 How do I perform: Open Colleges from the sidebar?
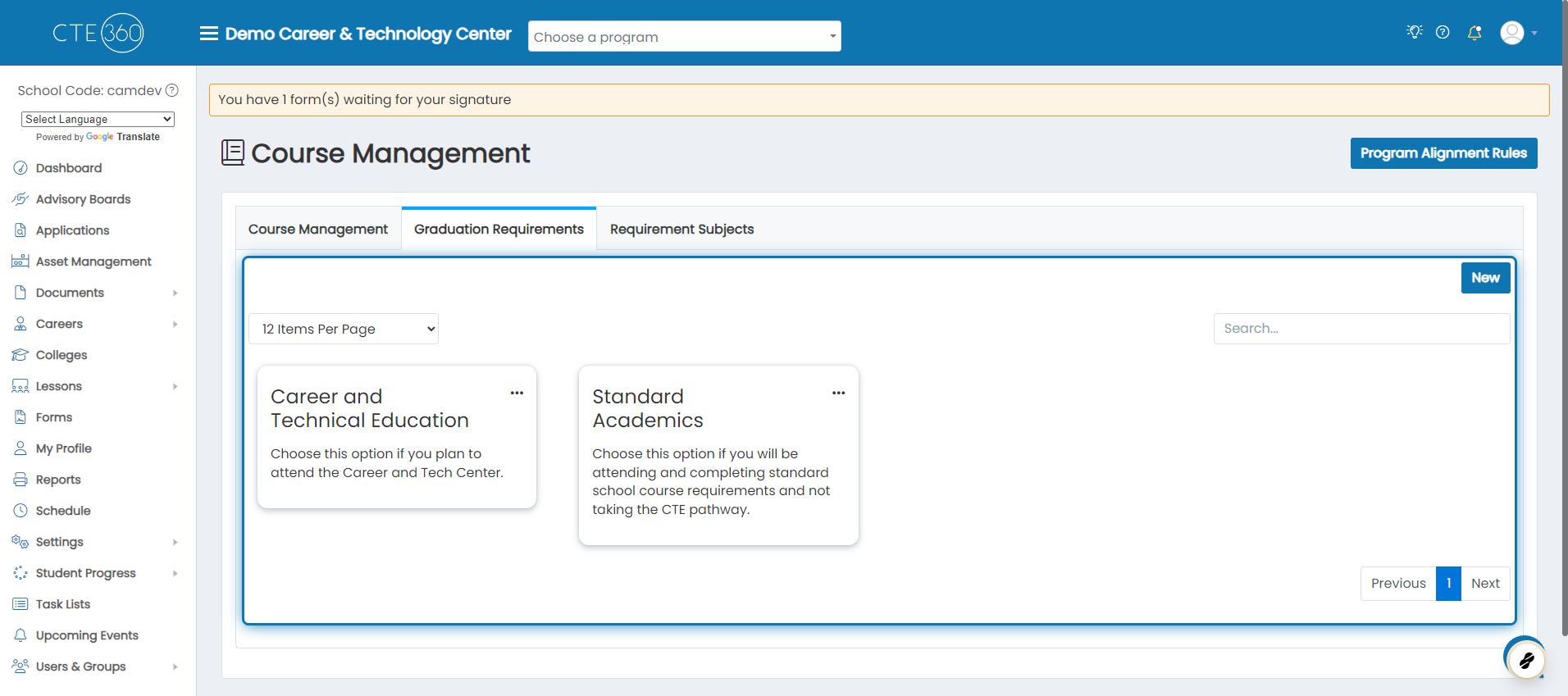point(62,355)
